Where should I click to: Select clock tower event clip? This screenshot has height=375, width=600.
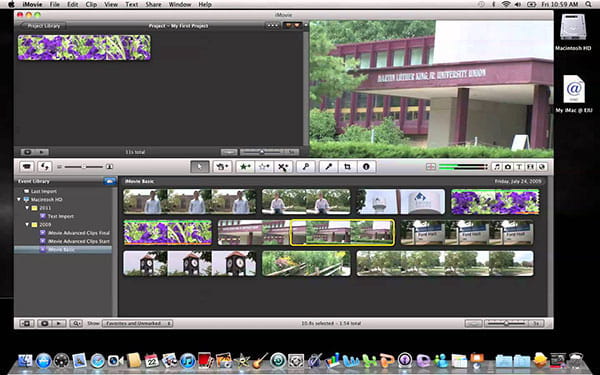190,263
